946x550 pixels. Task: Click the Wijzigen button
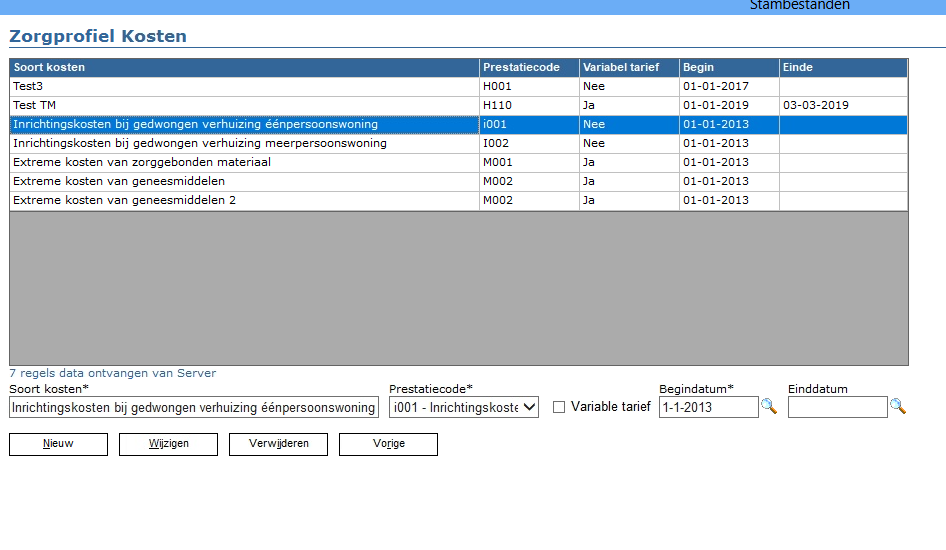coord(168,444)
